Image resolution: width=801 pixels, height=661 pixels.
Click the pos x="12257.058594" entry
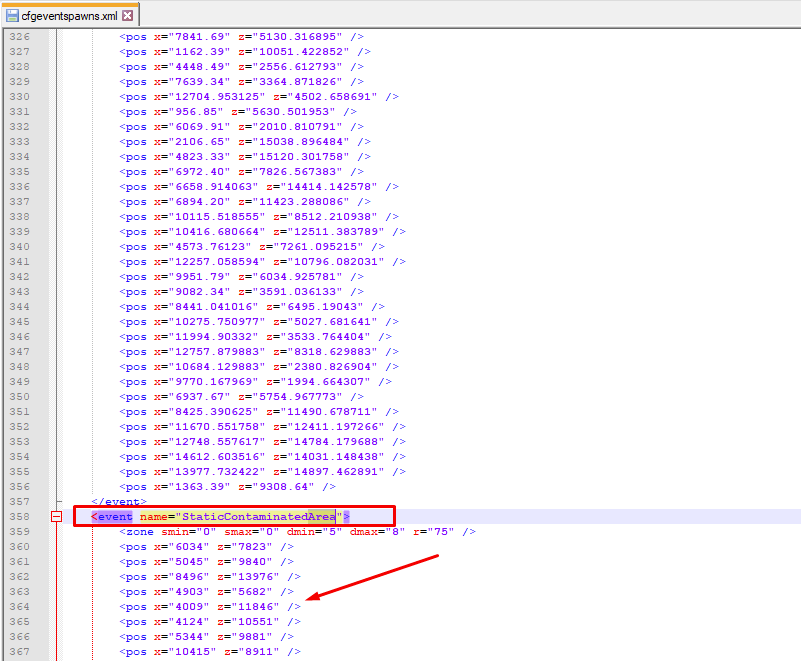(x=263, y=262)
